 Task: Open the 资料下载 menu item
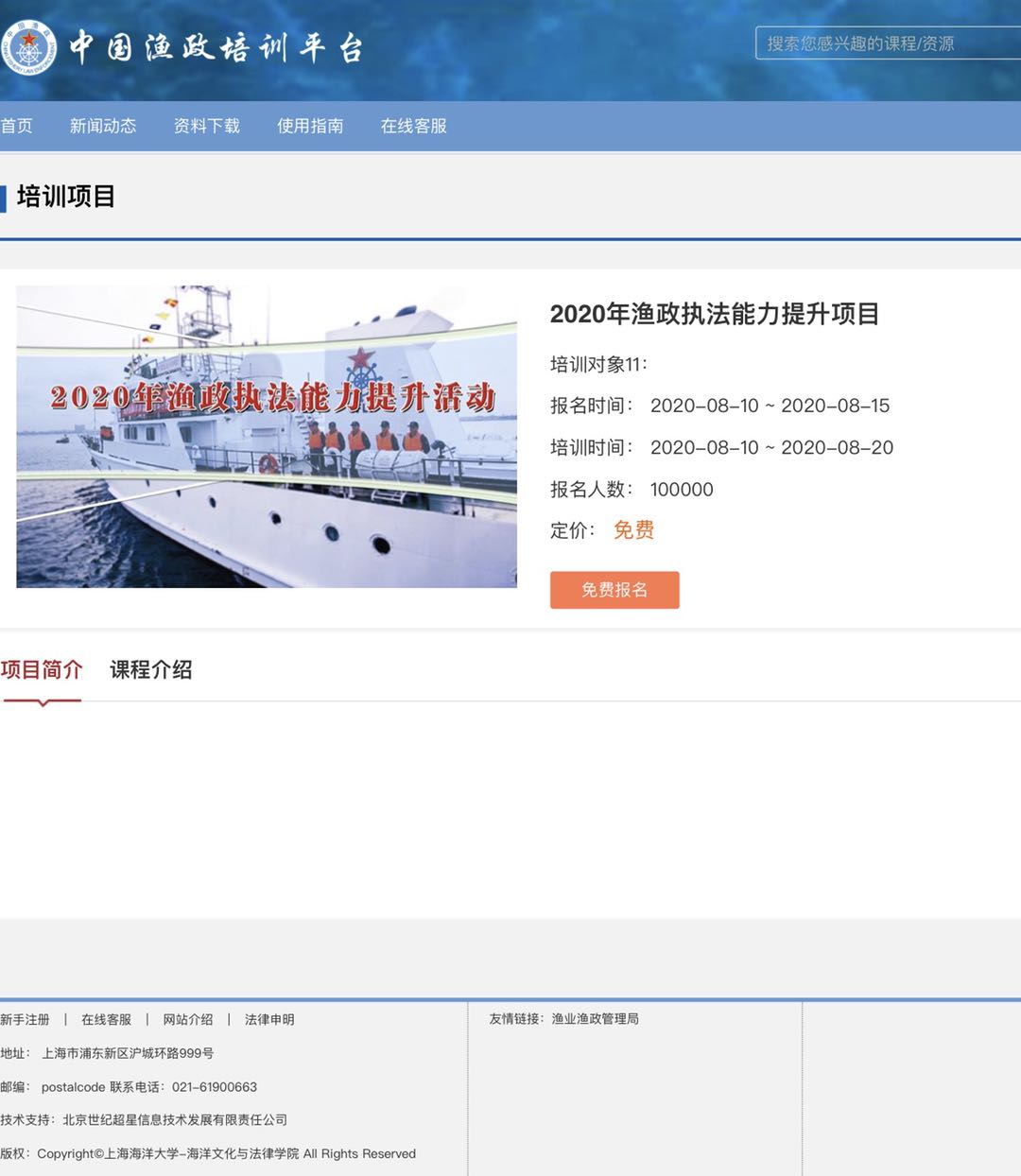[x=206, y=126]
